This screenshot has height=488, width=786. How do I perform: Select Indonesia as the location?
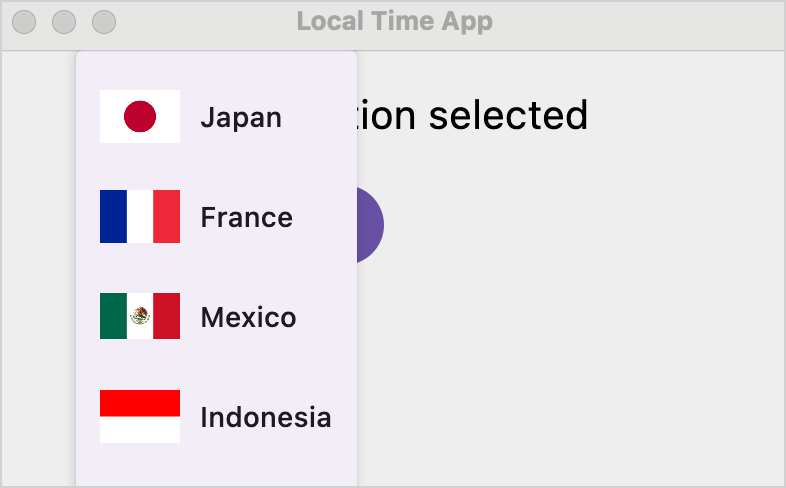click(x=265, y=417)
